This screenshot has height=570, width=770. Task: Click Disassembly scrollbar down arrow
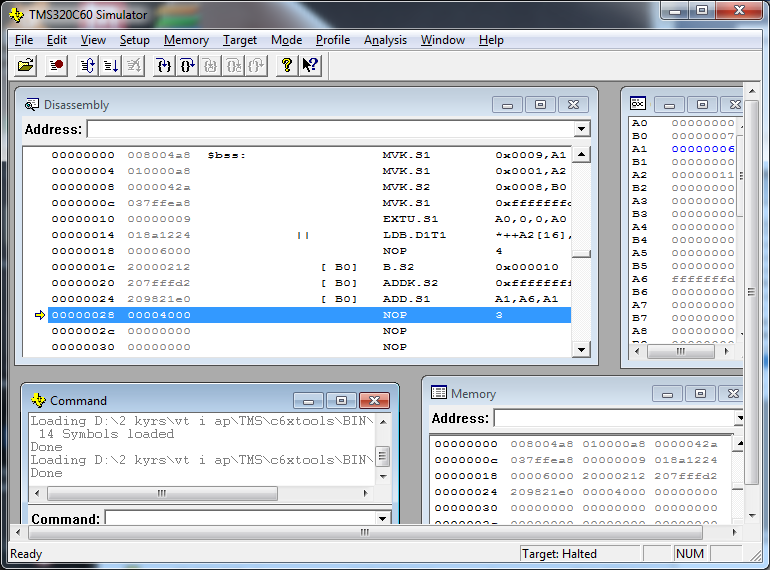pyautogui.click(x=581, y=350)
